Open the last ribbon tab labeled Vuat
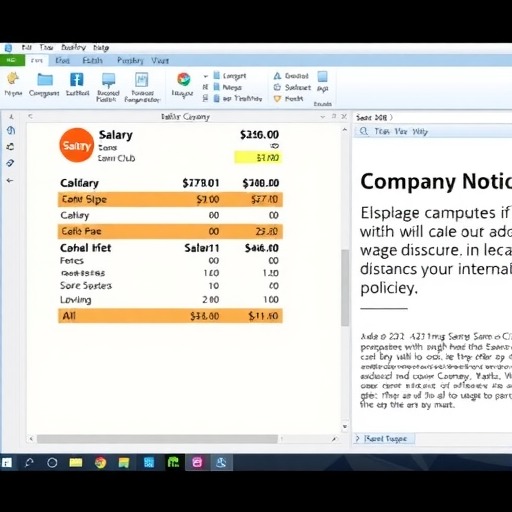512x512 pixels. click(x=160, y=61)
